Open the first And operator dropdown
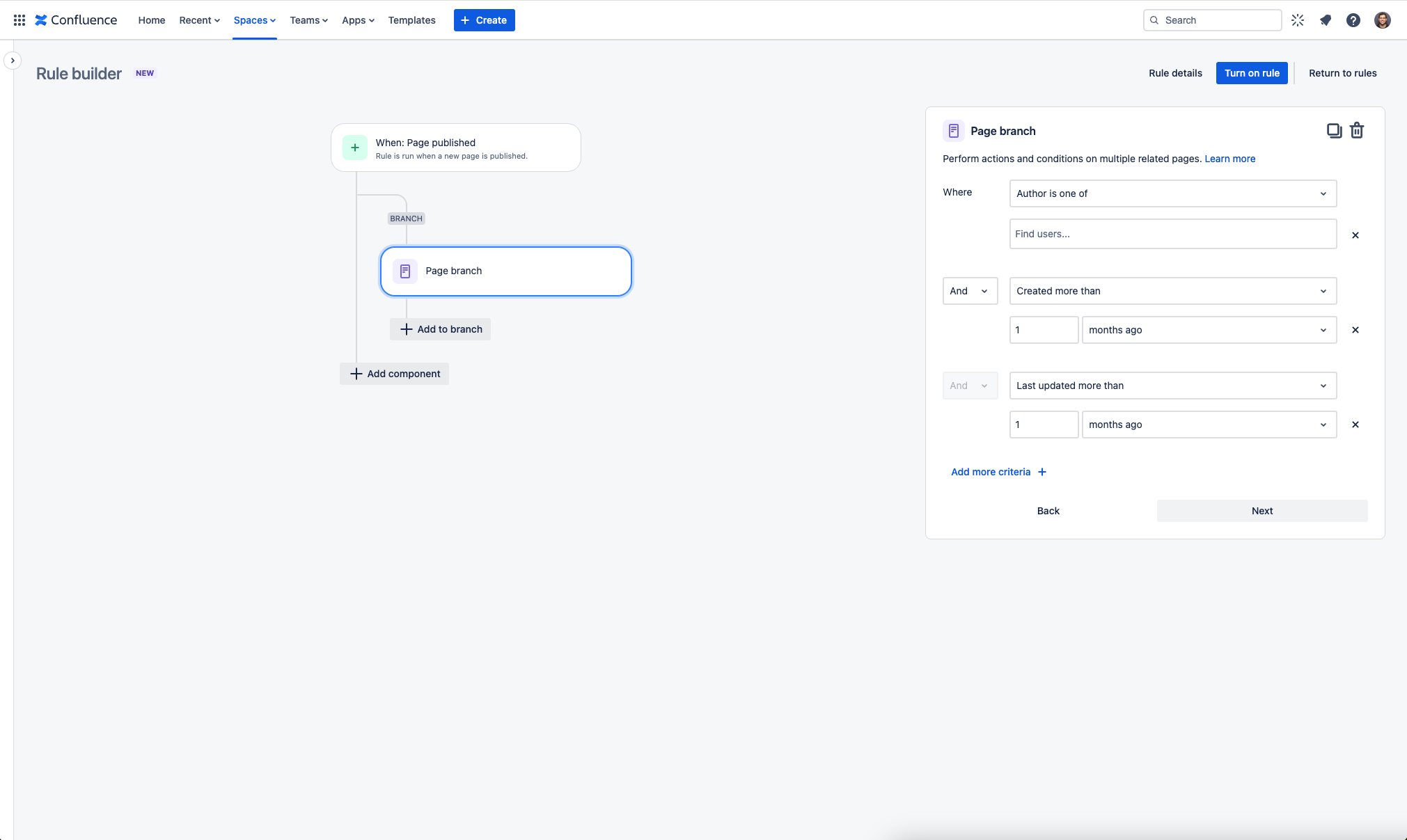Image resolution: width=1407 pixels, height=840 pixels. coord(970,291)
